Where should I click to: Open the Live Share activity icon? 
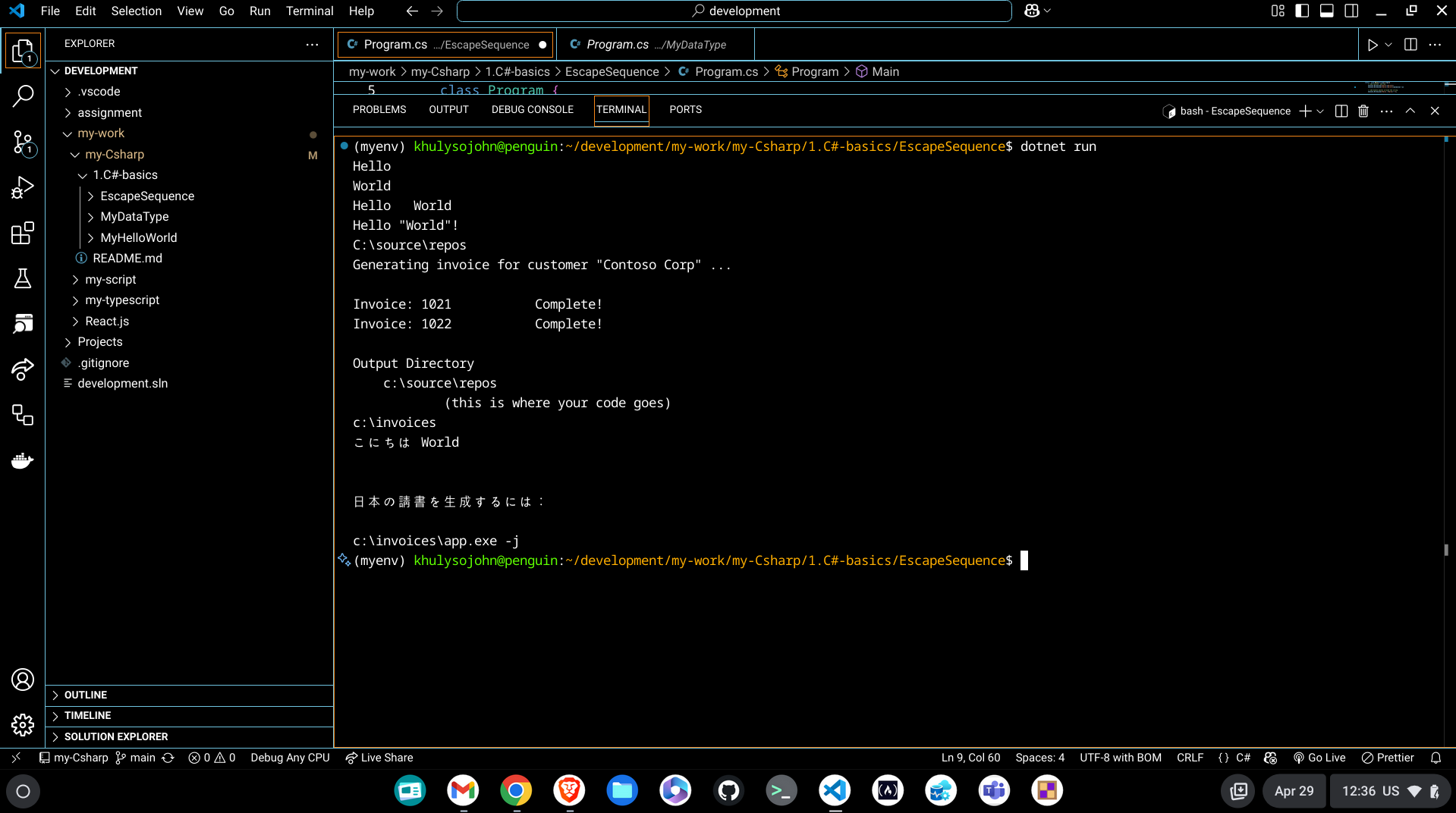23,369
